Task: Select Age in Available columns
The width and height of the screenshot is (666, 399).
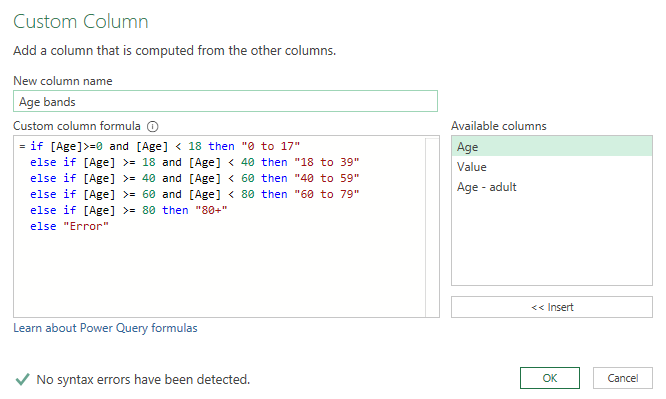Action: tap(552, 147)
